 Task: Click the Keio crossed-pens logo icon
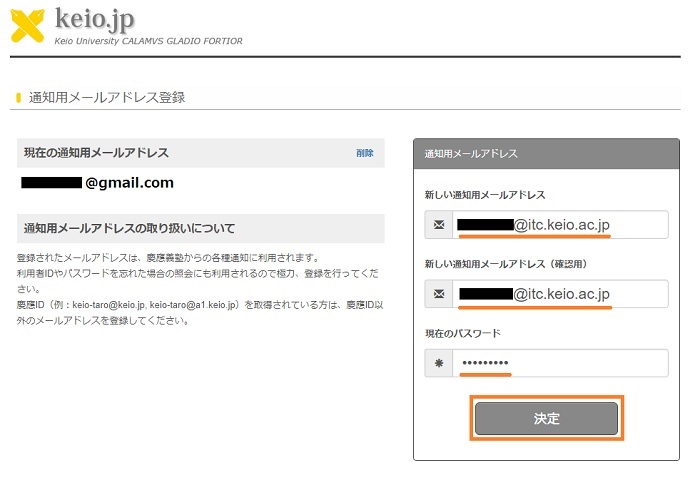pos(27,25)
